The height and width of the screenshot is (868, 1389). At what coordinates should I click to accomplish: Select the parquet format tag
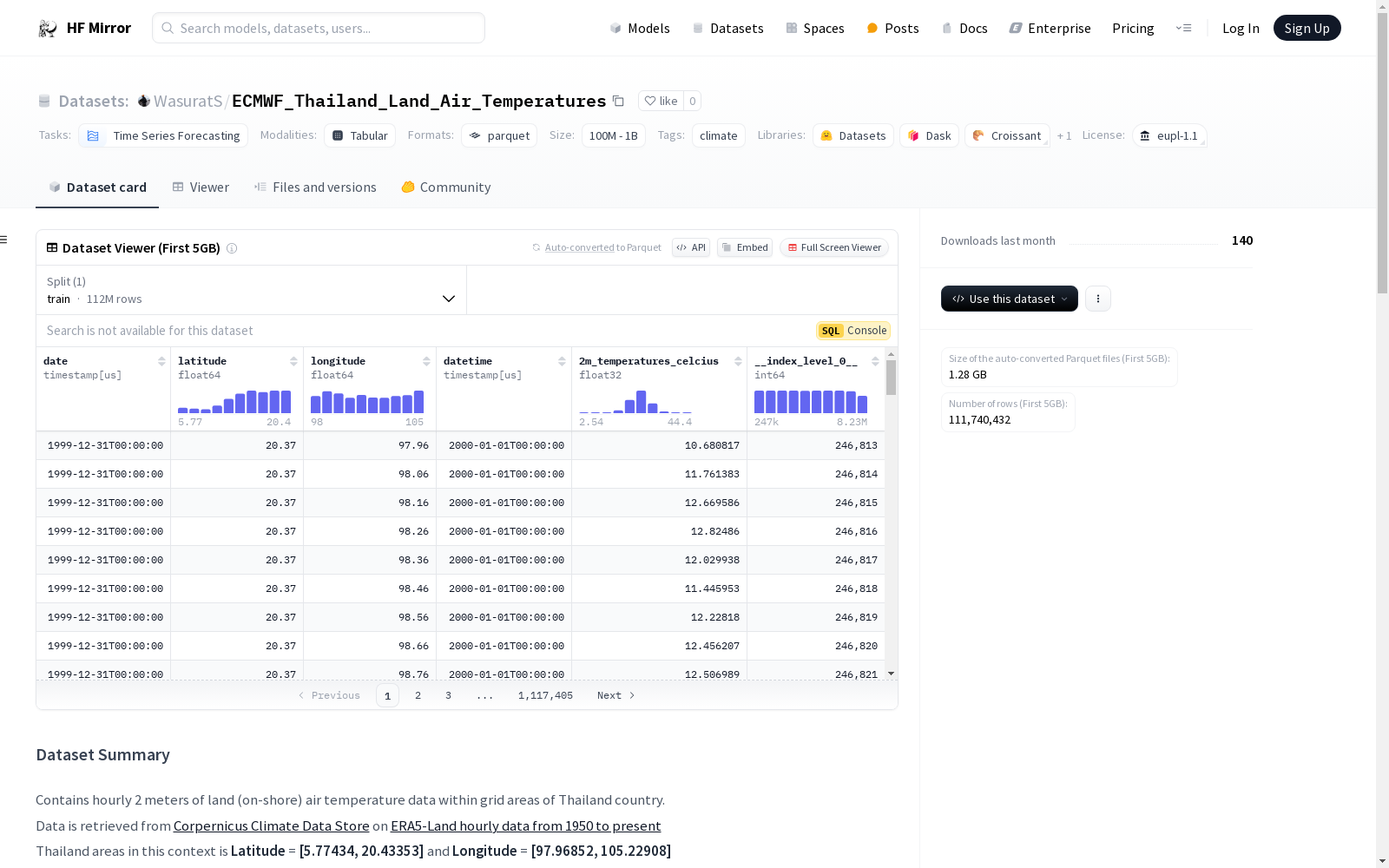point(499,135)
